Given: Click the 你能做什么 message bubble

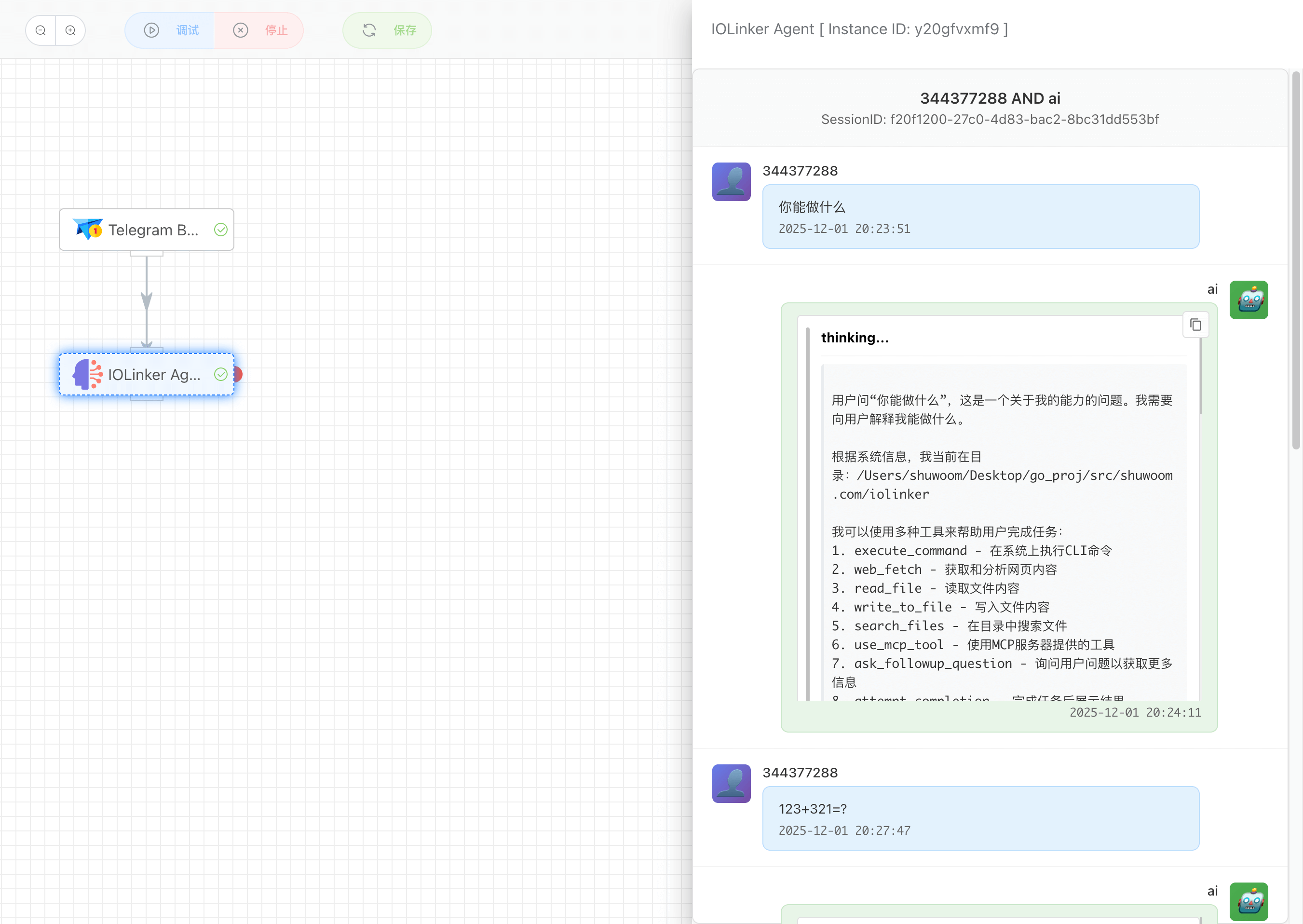Looking at the screenshot, I should pyautogui.click(x=980, y=216).
